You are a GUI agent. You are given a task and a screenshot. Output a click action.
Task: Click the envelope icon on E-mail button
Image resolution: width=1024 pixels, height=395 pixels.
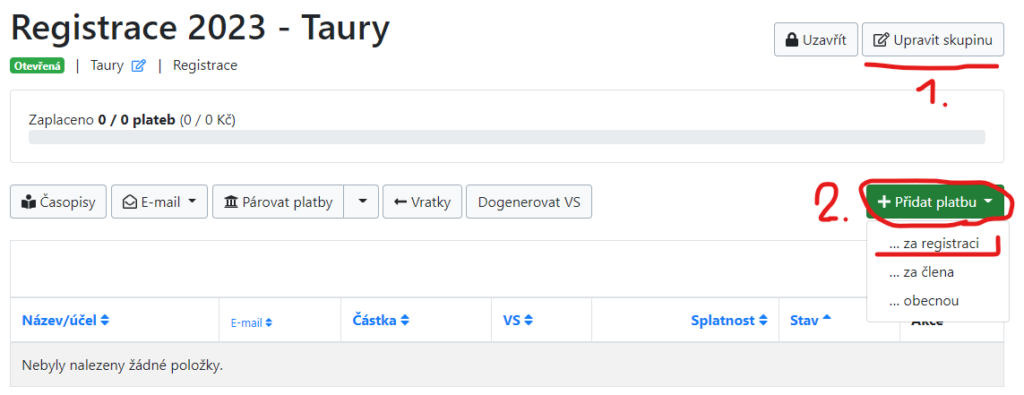(x=129, y=202)
